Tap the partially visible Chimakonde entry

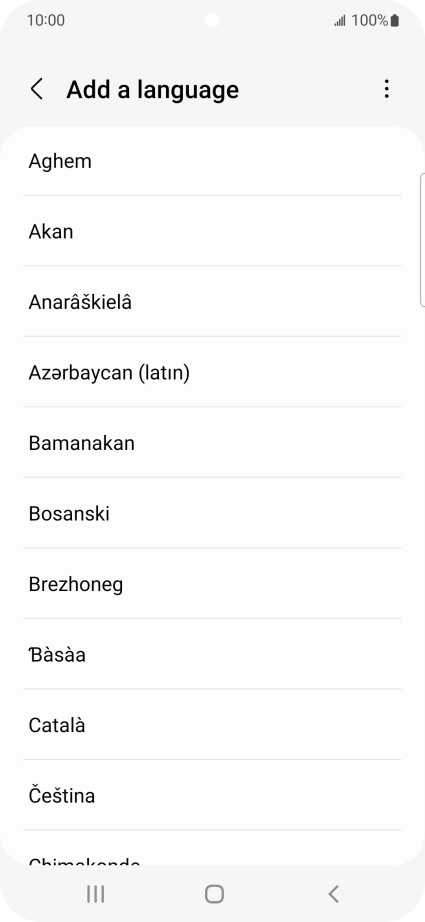pyautogui.click(x=212, y=848)
